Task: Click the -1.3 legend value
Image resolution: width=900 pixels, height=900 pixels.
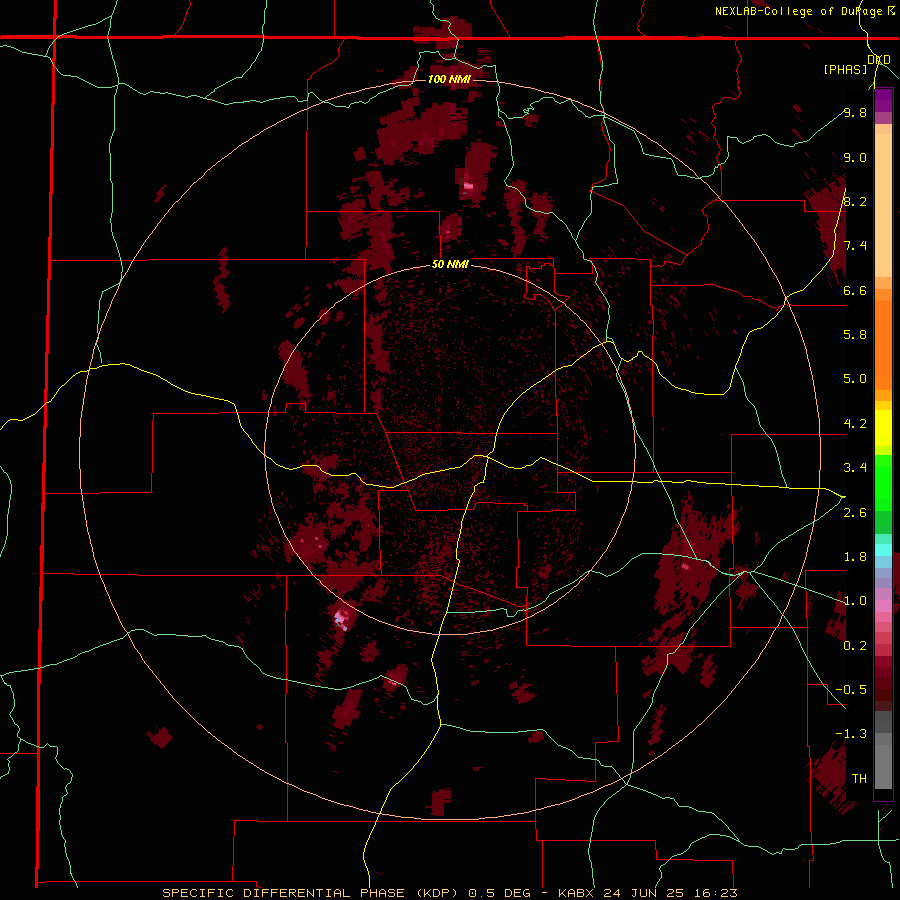Action: pyautogui.click(x=851, y=734)
